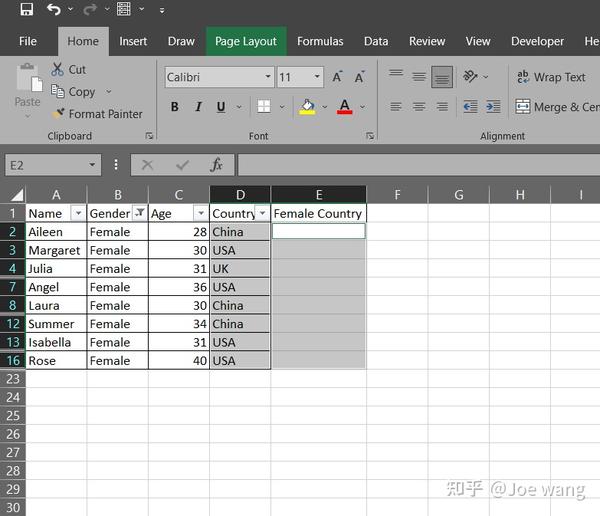Confirm entry with the checkmark icon
The image size is (600, 516).
pyautogui.click(x=183, y=165)
